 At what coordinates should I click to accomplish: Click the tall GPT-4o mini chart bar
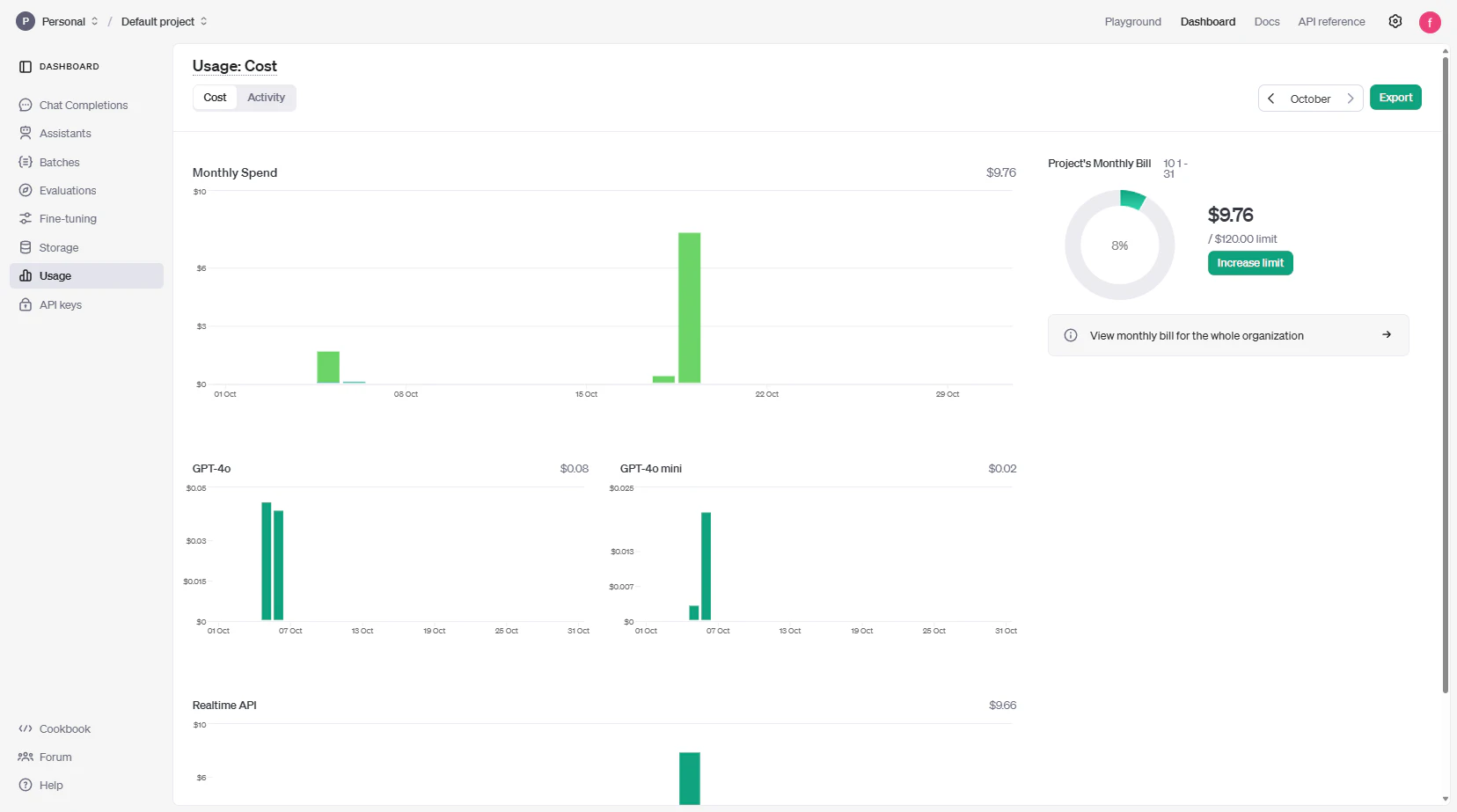click(707, 567)
